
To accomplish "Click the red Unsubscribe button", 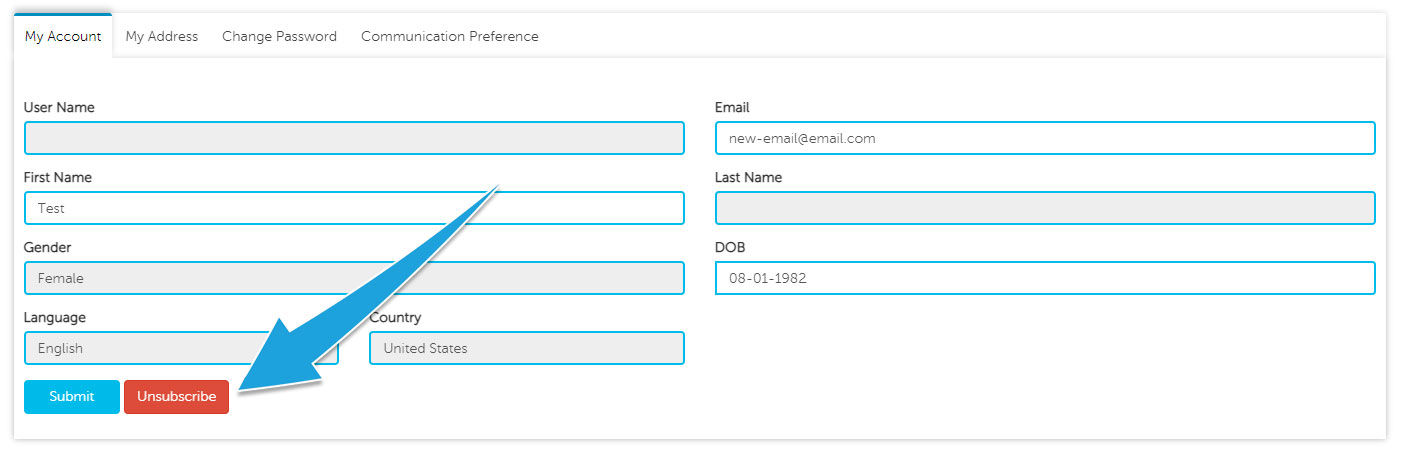I will point(176,397).
